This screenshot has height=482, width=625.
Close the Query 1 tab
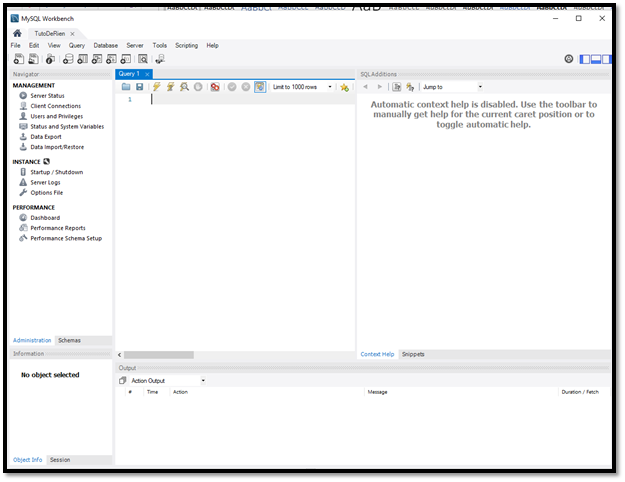coord(147,74)
